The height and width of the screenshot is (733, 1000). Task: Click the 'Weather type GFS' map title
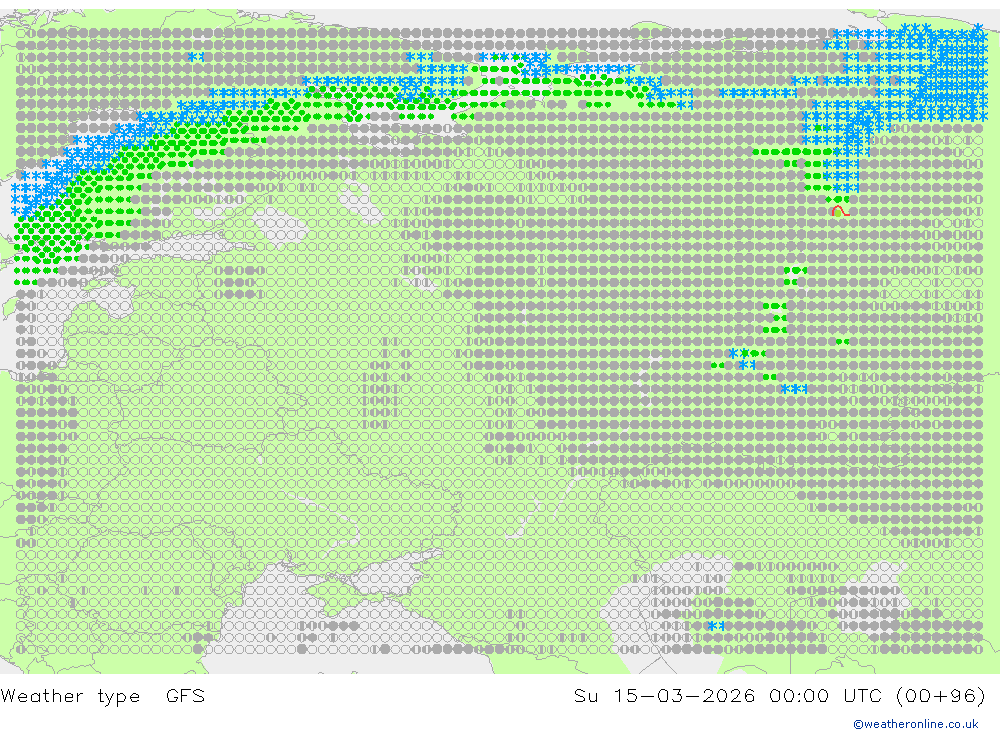pos(103,696)
